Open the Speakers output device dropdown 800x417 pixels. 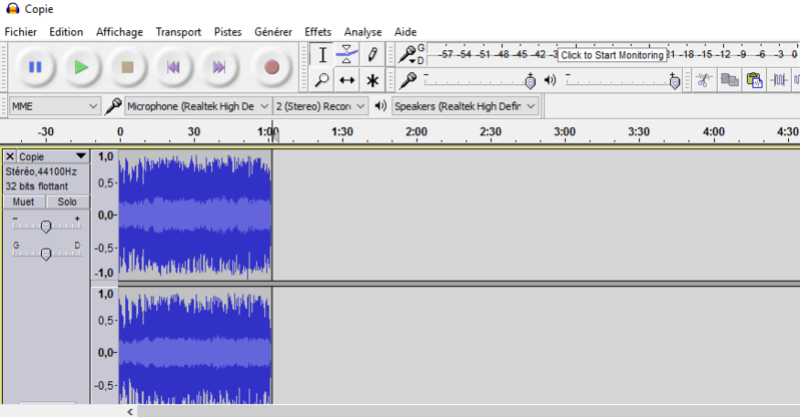[x=465, y=106]
